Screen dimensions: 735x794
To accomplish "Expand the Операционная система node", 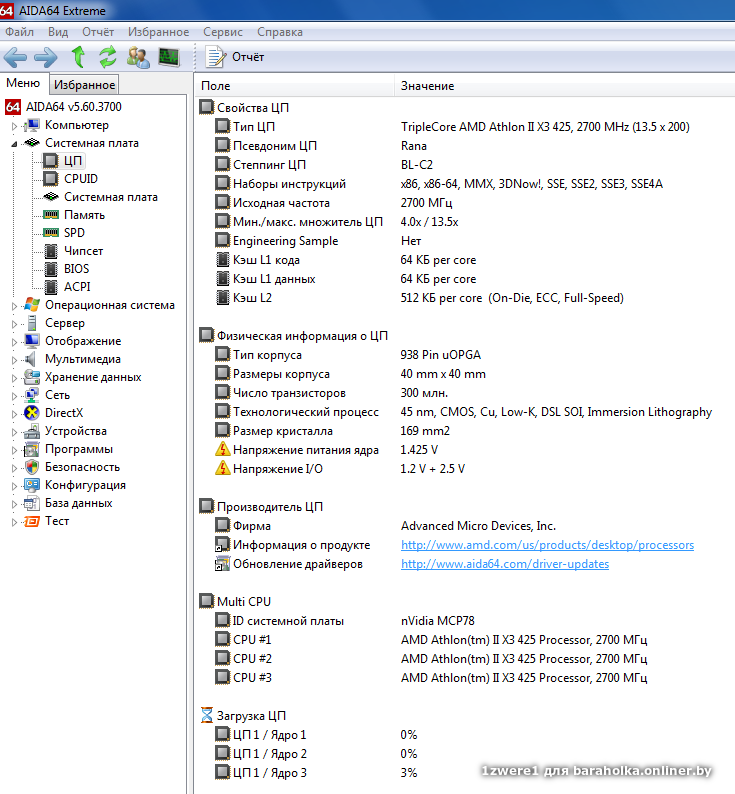I will click(14, 306).
